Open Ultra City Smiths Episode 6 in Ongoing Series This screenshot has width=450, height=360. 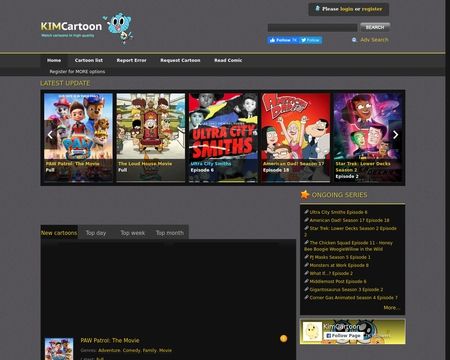(338, 212)
